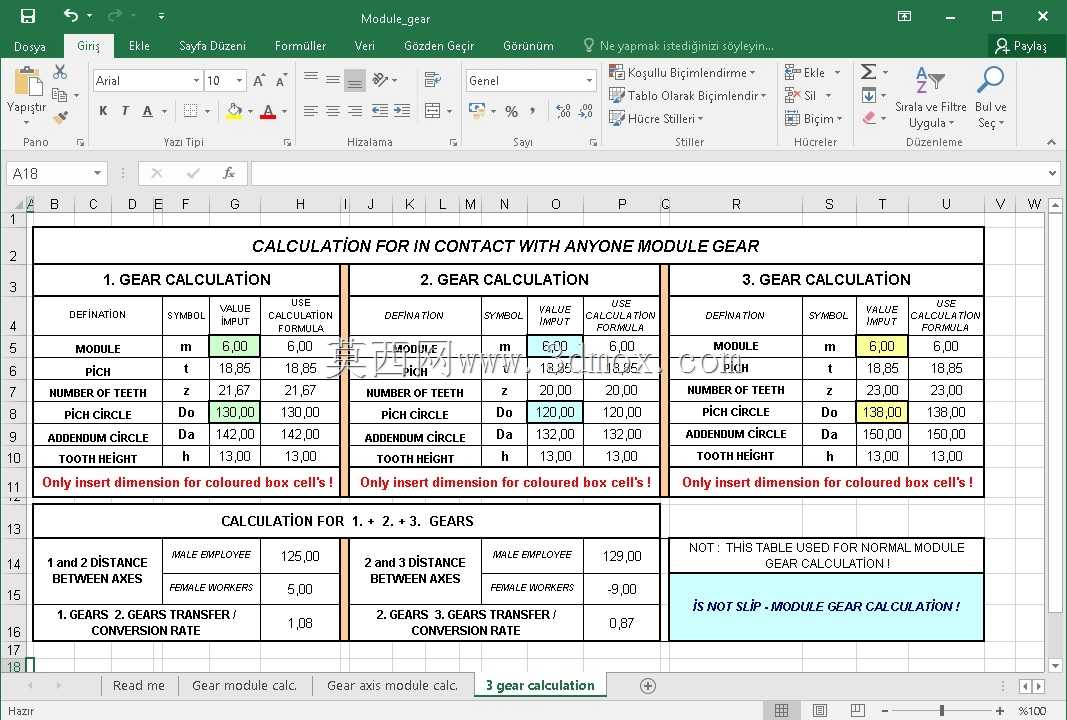Toggle underline A formatting
The height and width of the screenshot is (720, 1067).
point(147,110)
